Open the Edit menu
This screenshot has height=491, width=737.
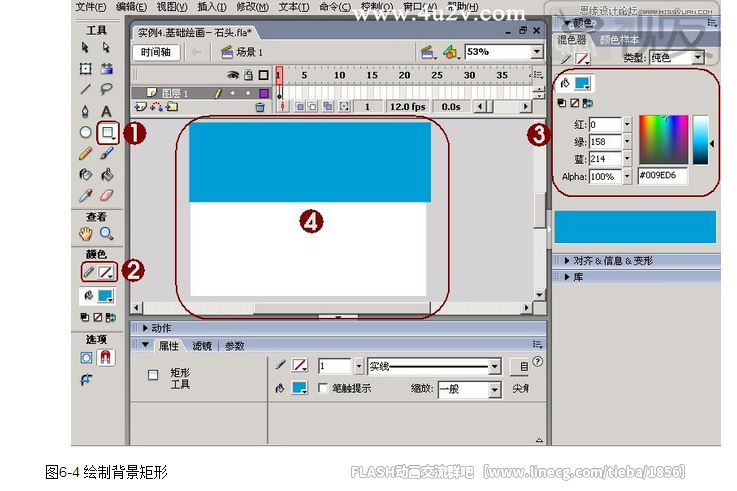[x=131, y=7]
